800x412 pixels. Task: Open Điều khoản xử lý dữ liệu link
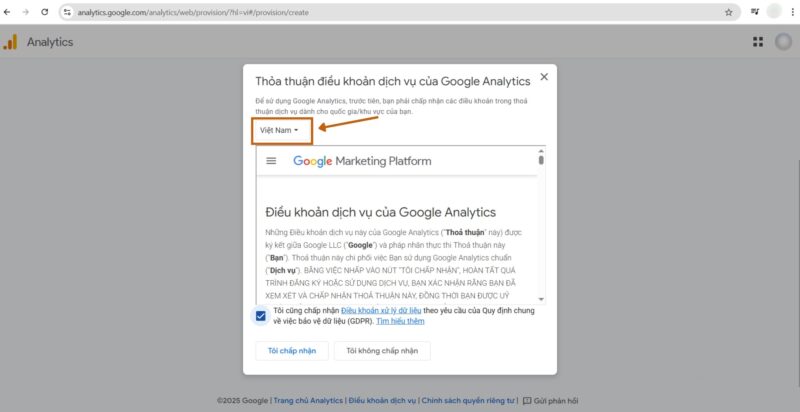coord(381,311)
